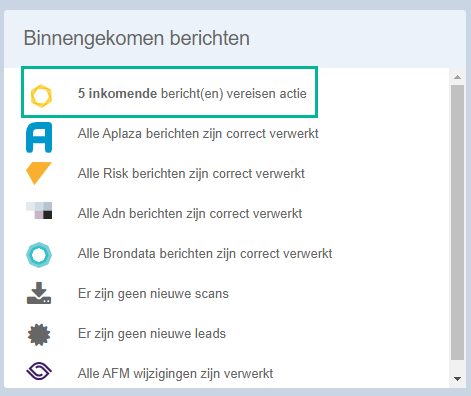The width and height of the screenshot is (471, 396).
Task: Click the orange Risk icon
Action: [39, 173]
